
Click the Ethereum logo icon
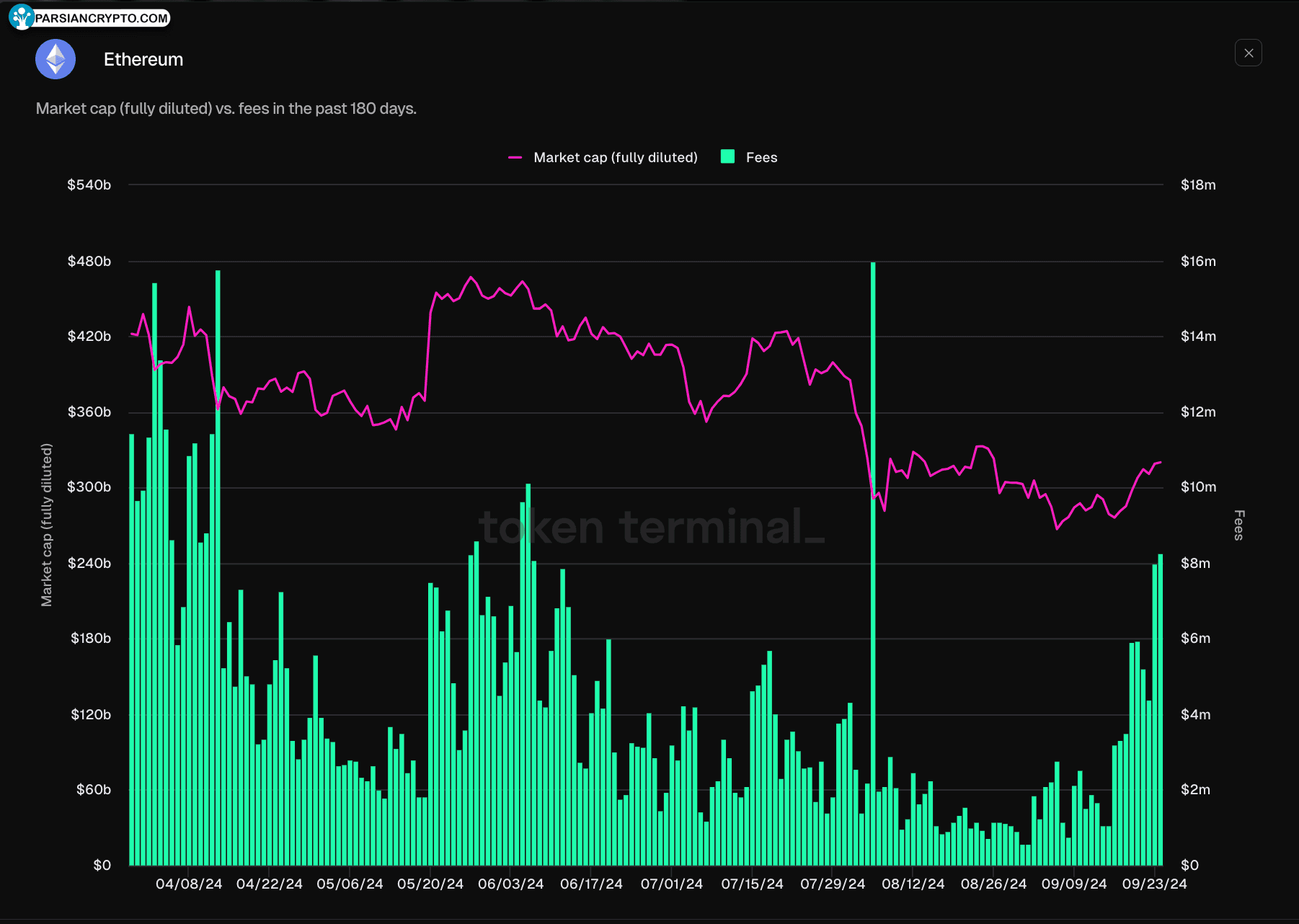pos(56,59)
